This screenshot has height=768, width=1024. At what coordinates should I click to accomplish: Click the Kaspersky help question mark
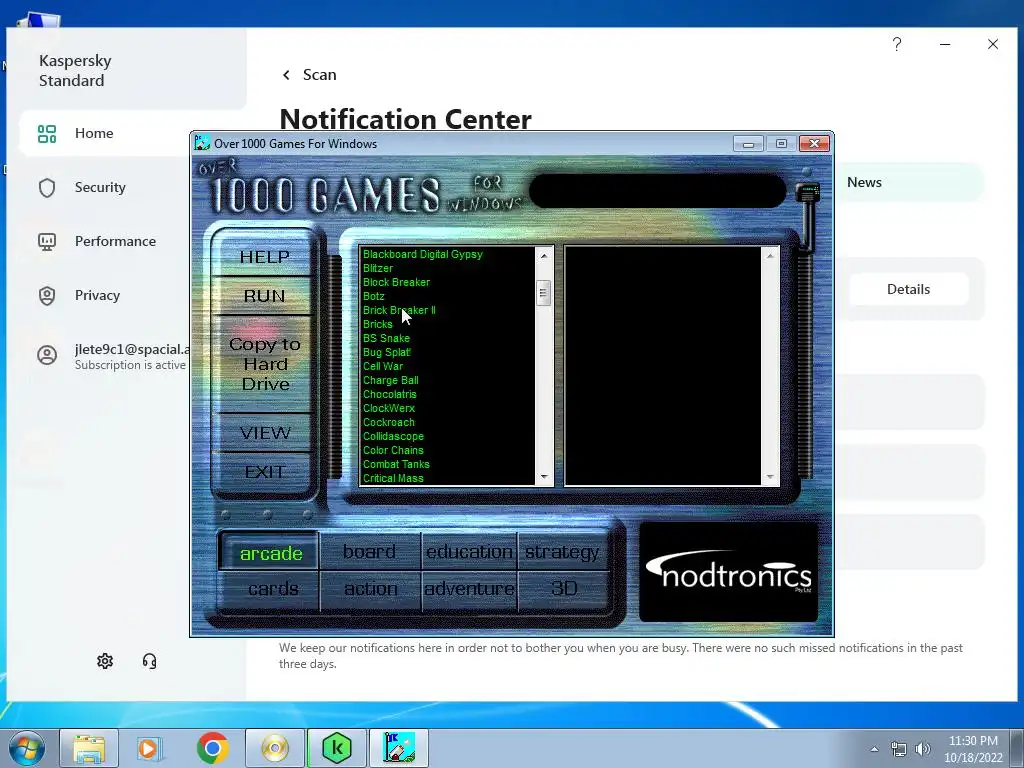tap(897, 44)
